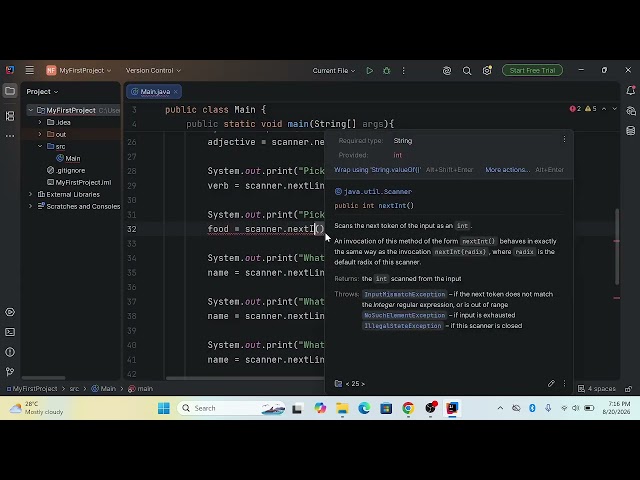Select MyFirstProject.iml file
This screenshot has width=640, height=480.
pos(79,182)
